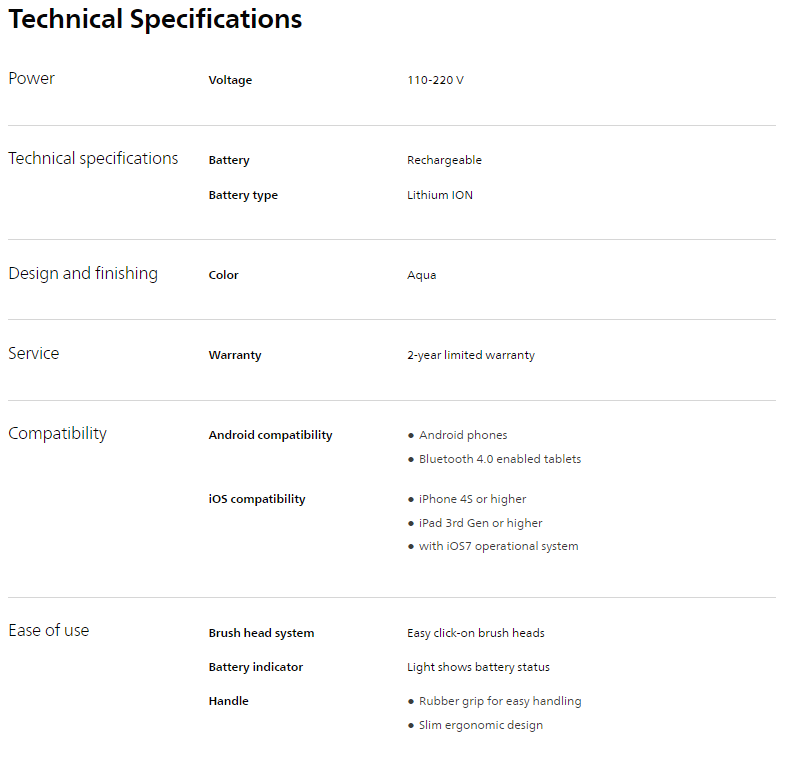789x765 pixels.
Task: Select the Bluetooth 4.0 enabled tablets item
Action: 499,459
